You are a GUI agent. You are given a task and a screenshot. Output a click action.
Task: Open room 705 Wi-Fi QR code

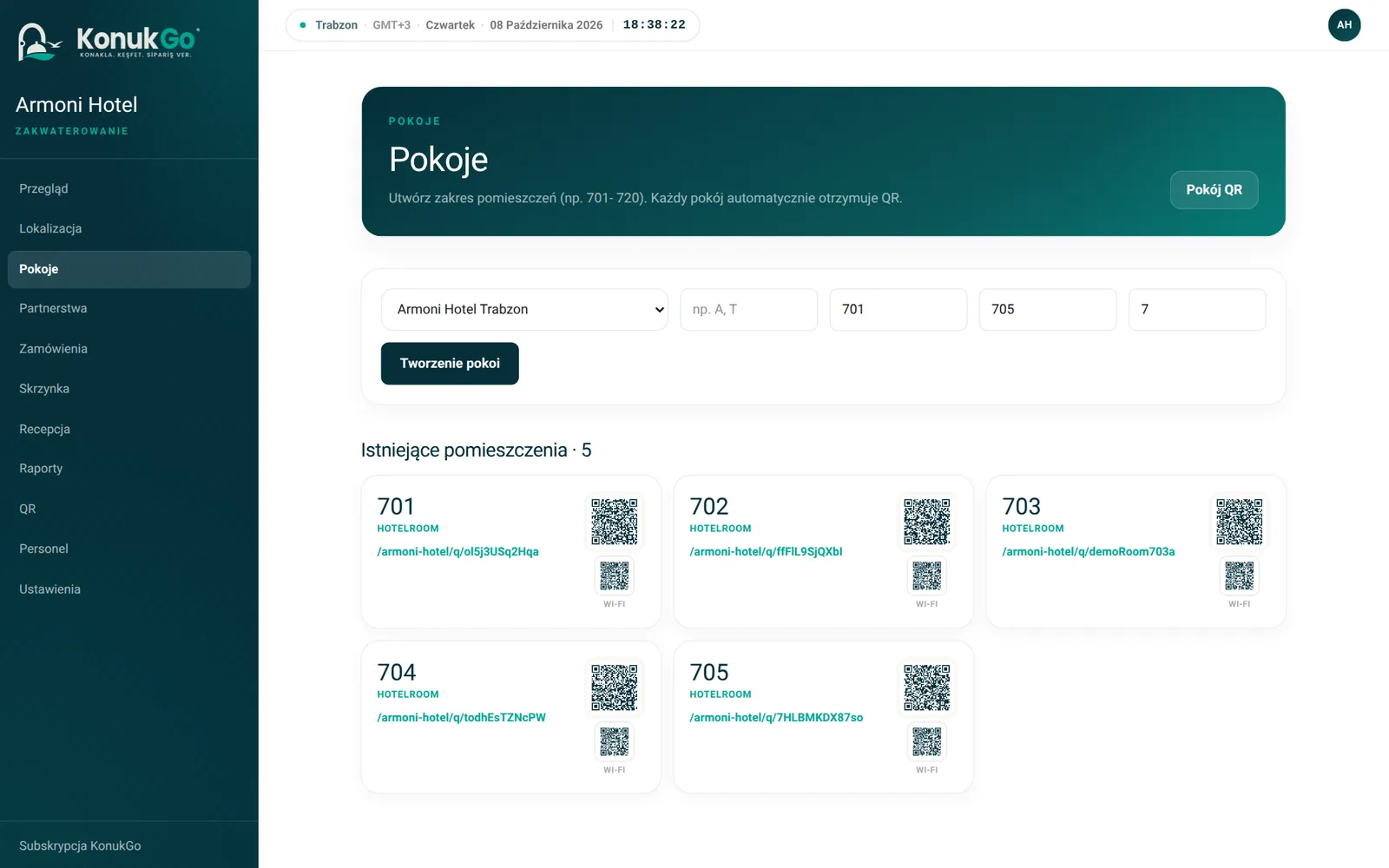pyautogui.click(x=927, y=741)
